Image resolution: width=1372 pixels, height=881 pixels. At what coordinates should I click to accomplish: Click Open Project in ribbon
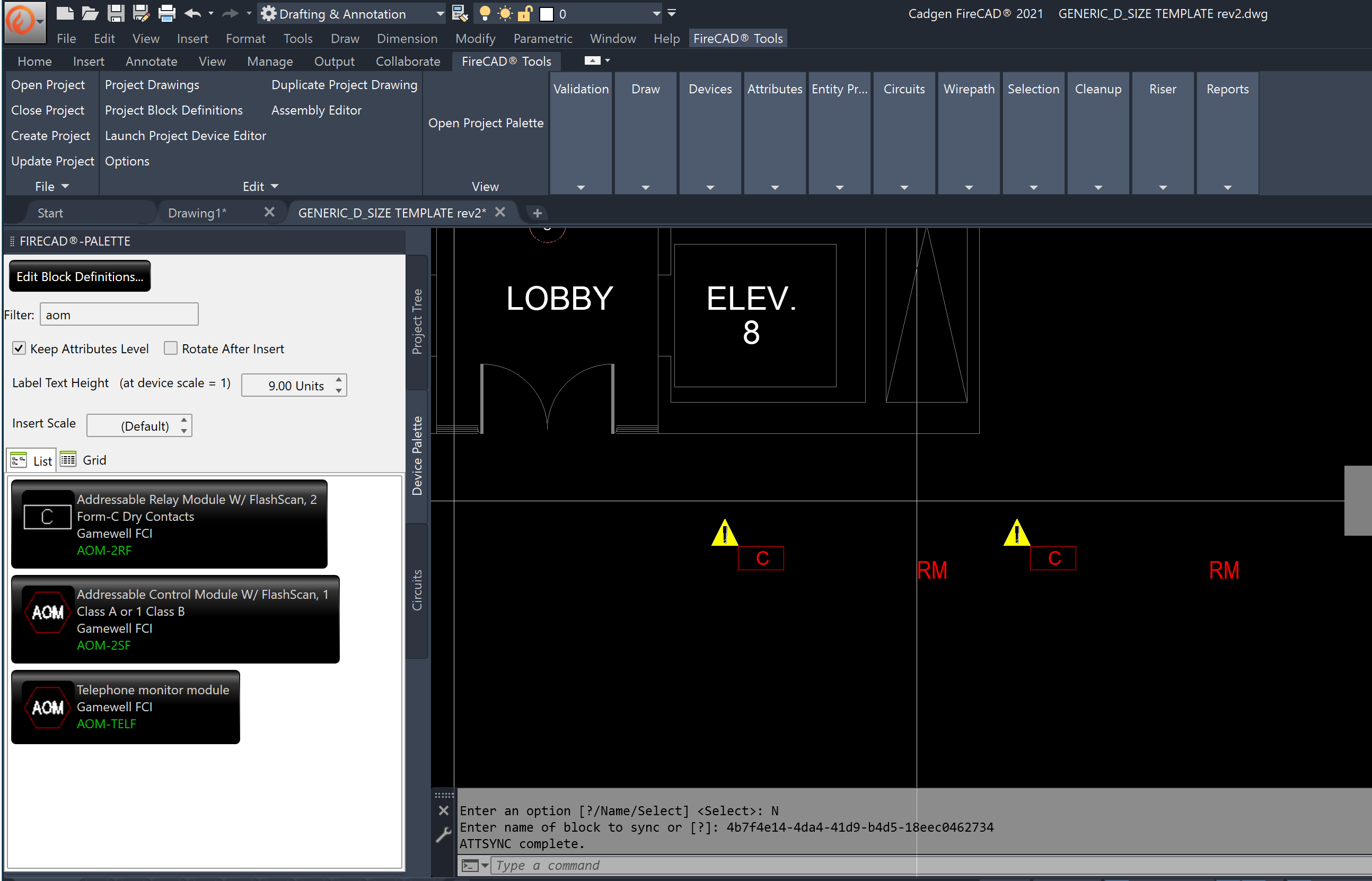[x=48, y=85]
